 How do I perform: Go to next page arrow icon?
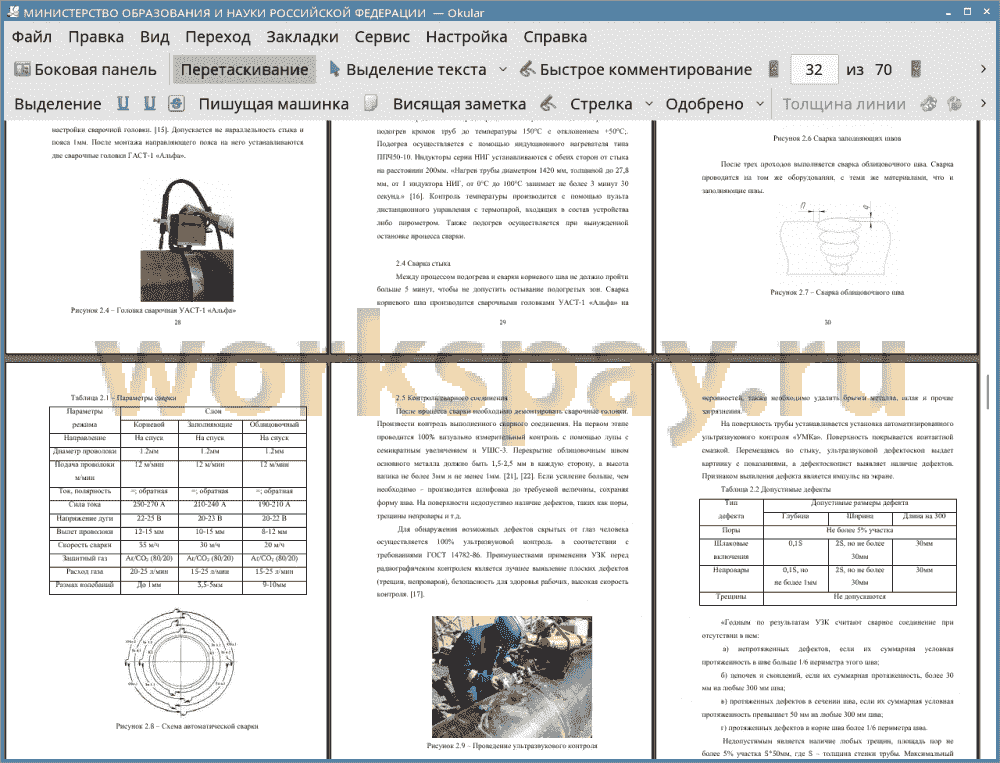coord(916,69)
